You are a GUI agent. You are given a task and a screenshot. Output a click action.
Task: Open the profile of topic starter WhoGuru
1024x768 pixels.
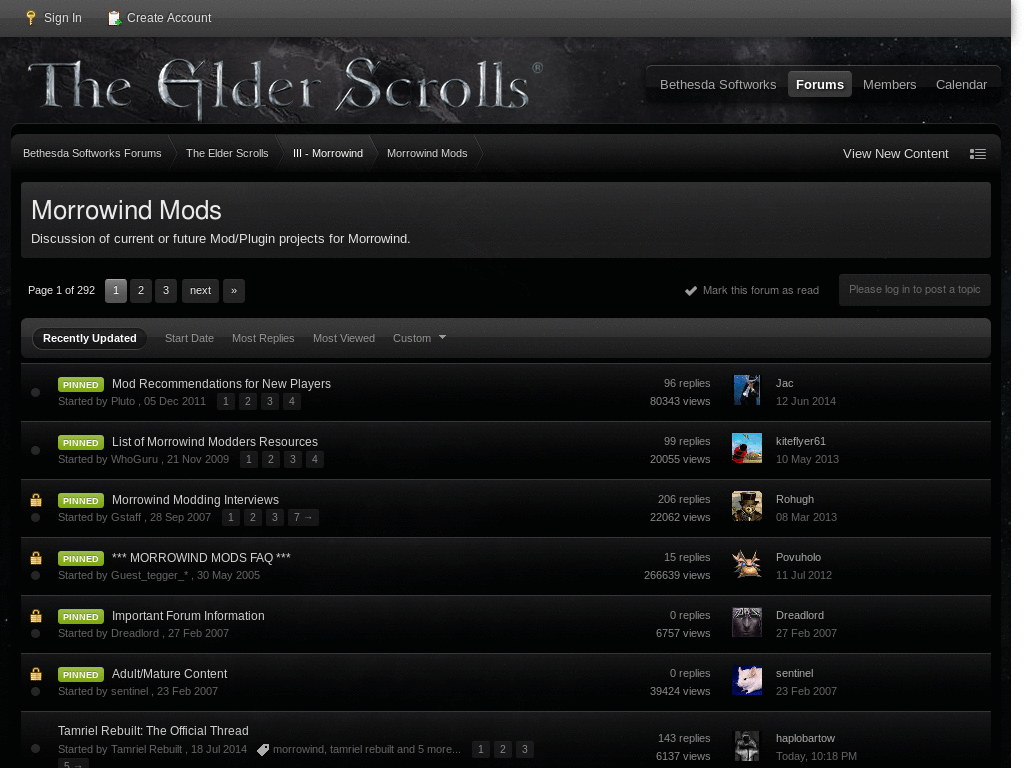click(x=135, y=460)
